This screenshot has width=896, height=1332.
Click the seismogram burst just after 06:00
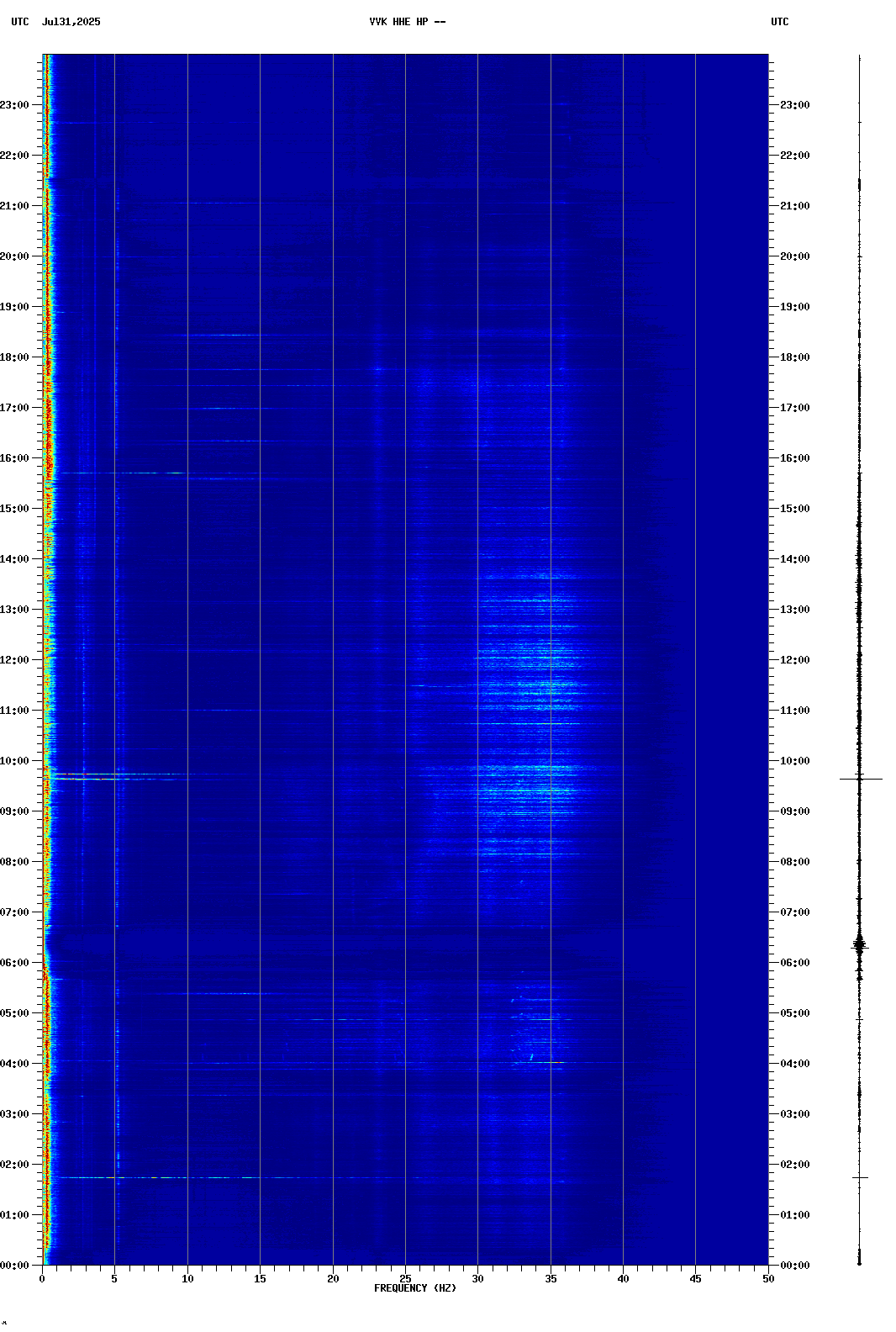point(859,945)
